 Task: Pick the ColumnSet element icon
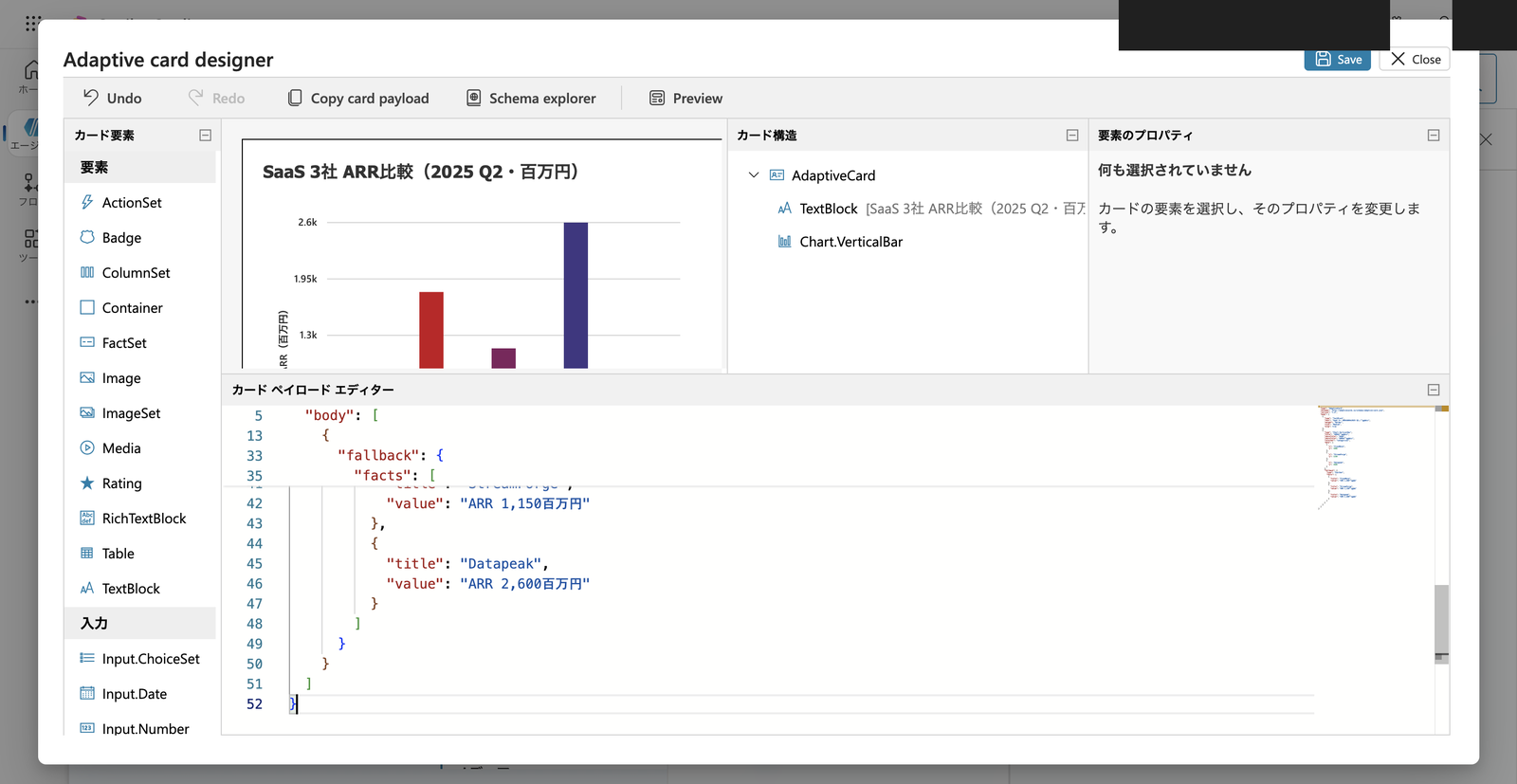coord(87,272)
